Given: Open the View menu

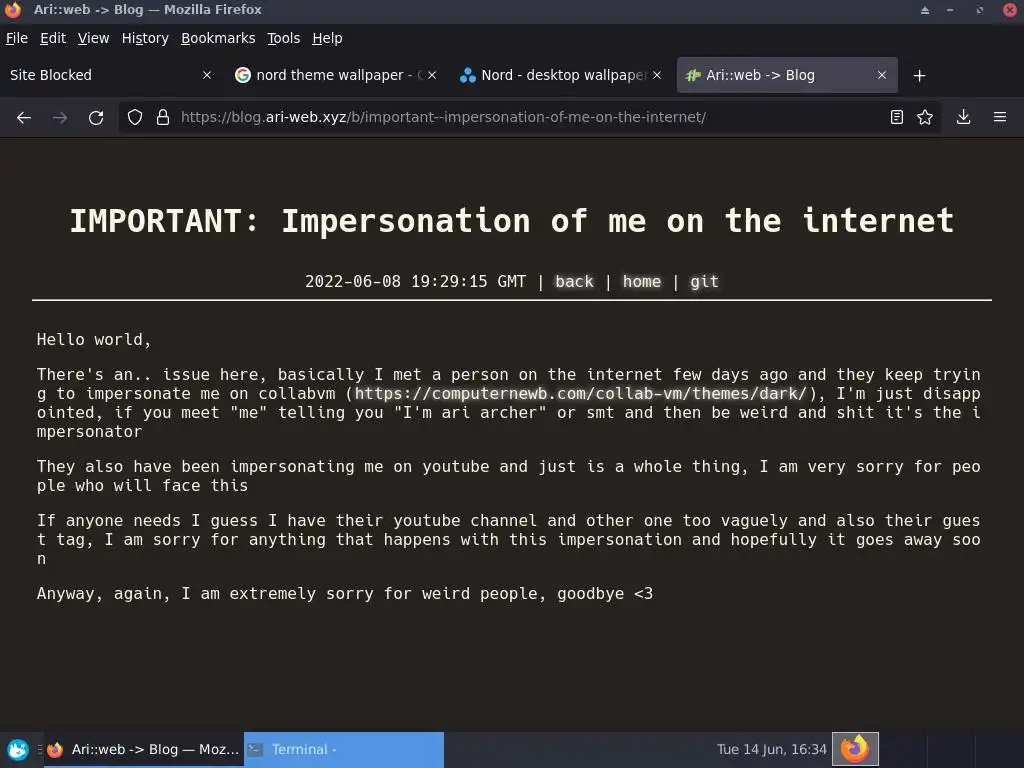Looking at the screenshot, I should coord(93,39).
